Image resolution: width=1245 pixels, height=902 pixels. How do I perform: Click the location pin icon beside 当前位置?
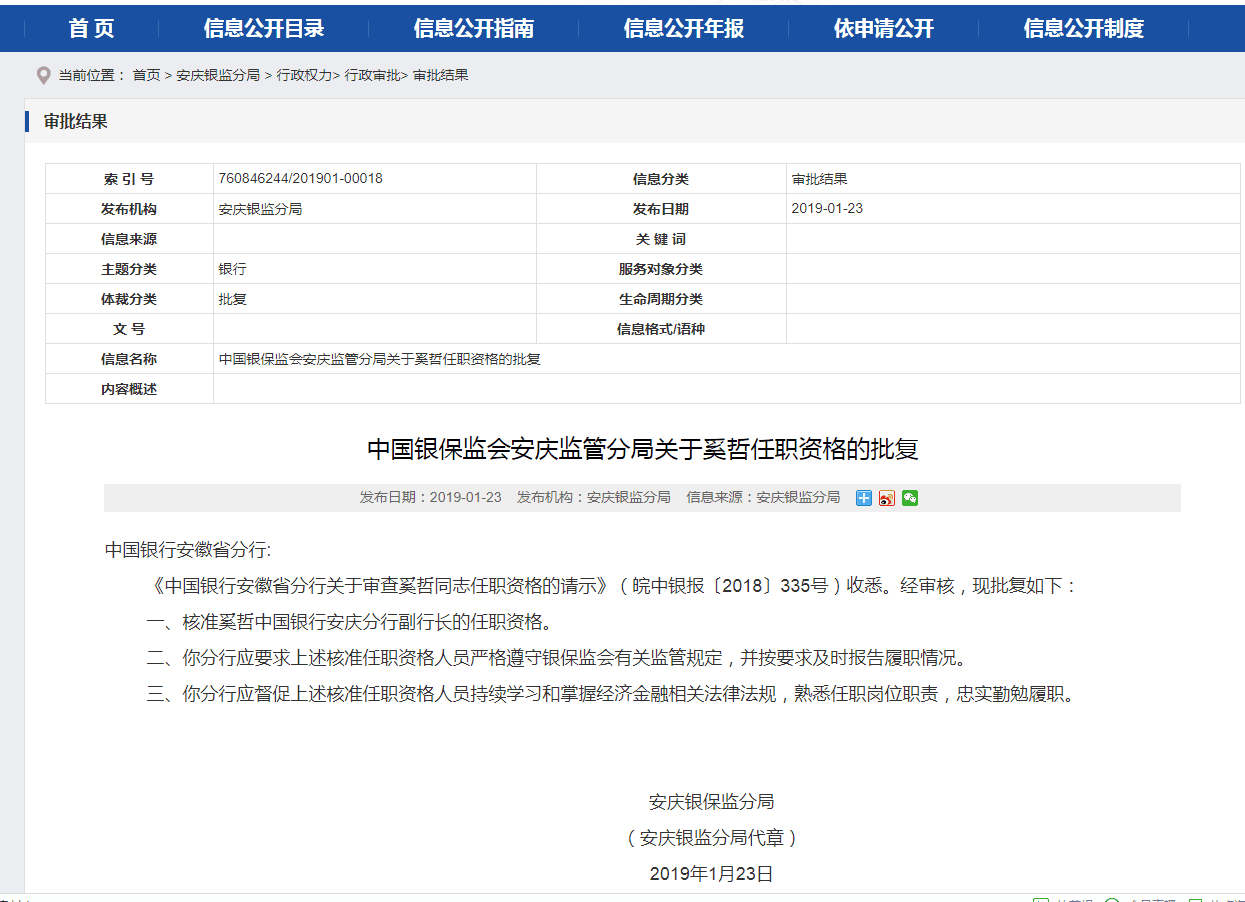(x=43, y=76)
